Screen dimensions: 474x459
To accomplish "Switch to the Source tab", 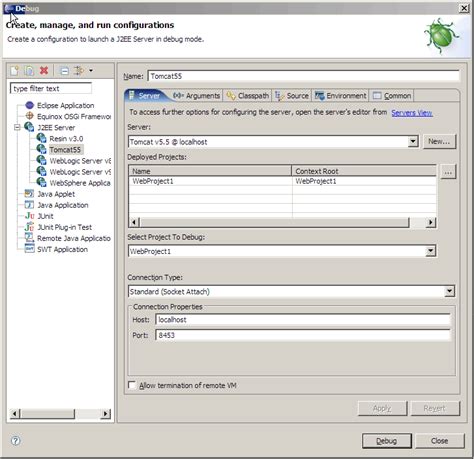I will [x=292, y=96].
